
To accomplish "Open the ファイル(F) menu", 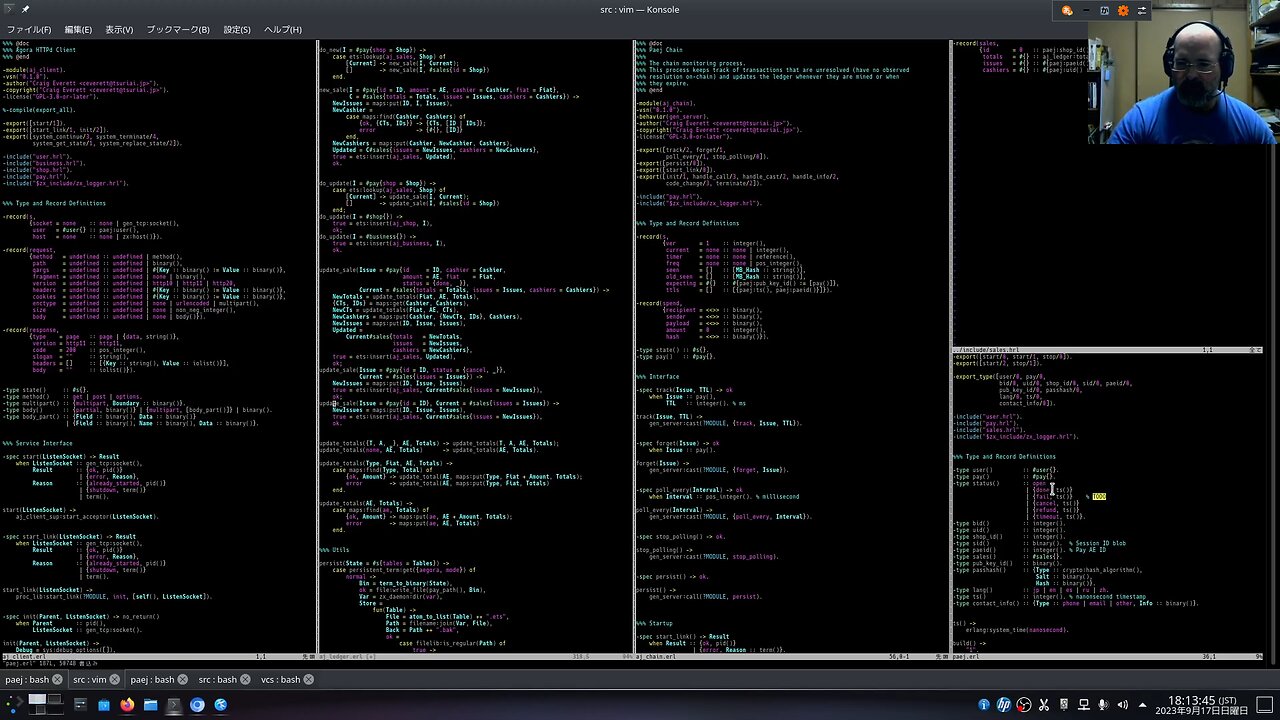I will tap(29, 30).
